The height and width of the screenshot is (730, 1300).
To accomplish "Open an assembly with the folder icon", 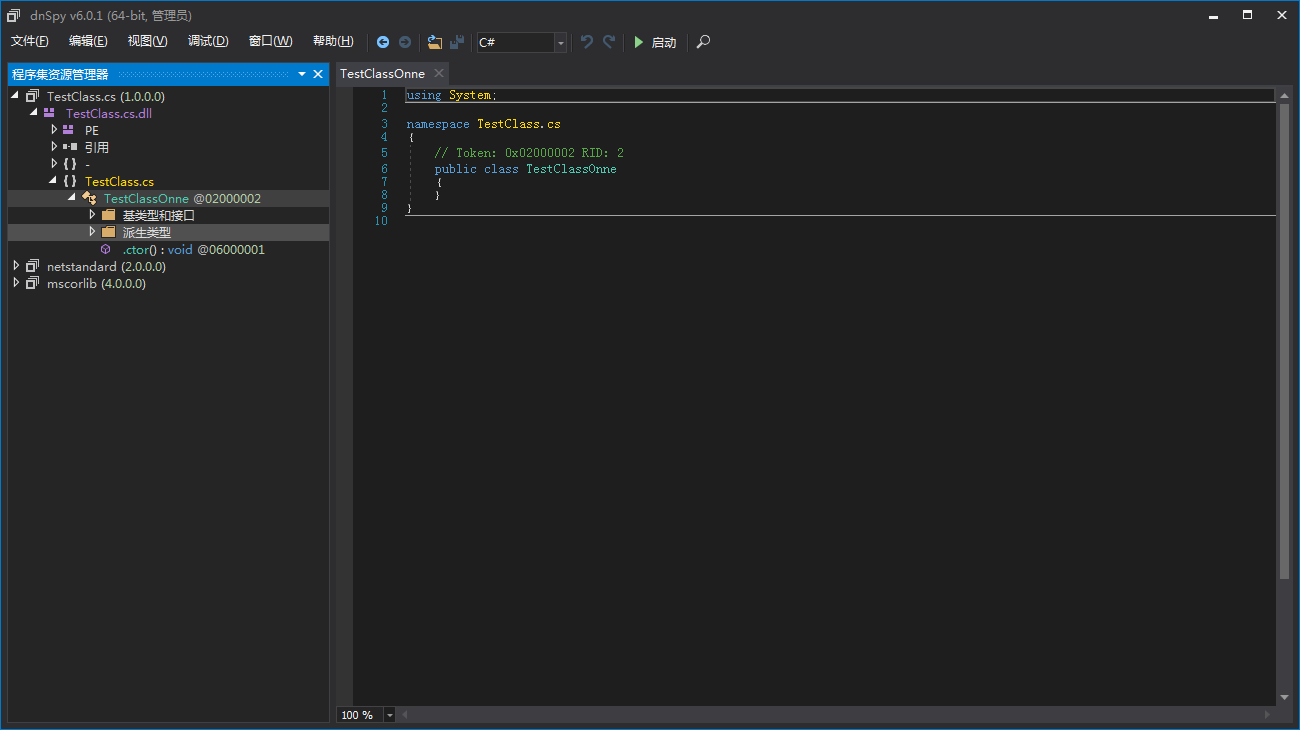I will click(434, 42).
